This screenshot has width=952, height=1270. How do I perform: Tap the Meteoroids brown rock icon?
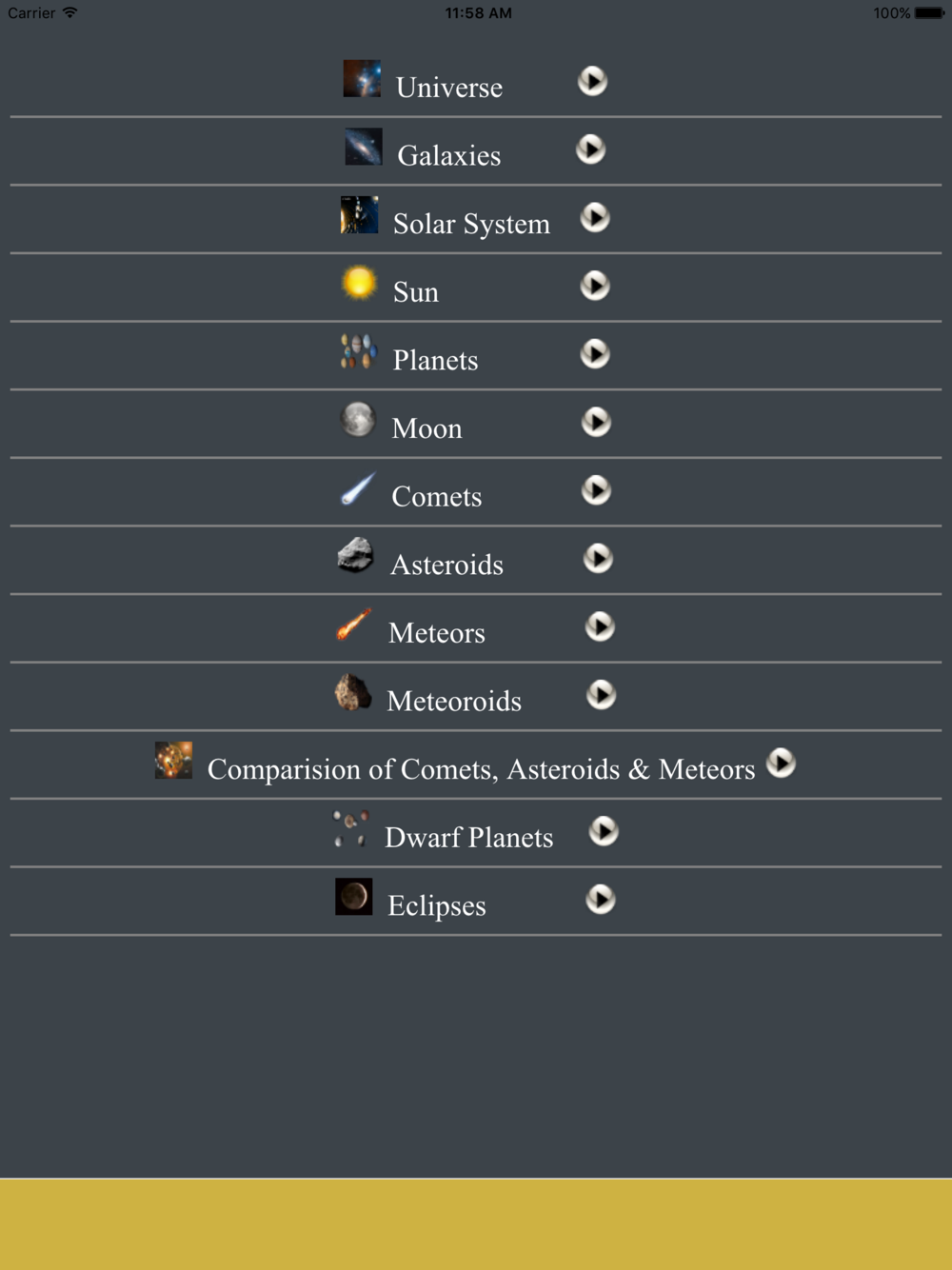[x=353, y=692]
